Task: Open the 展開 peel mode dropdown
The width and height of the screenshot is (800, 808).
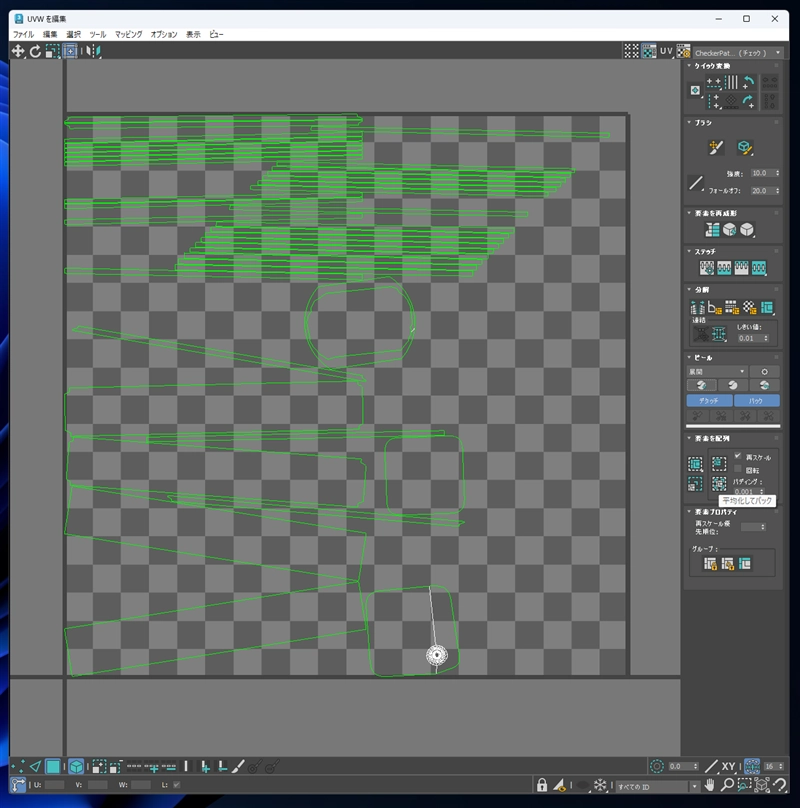Action: (x=716, y=371)
